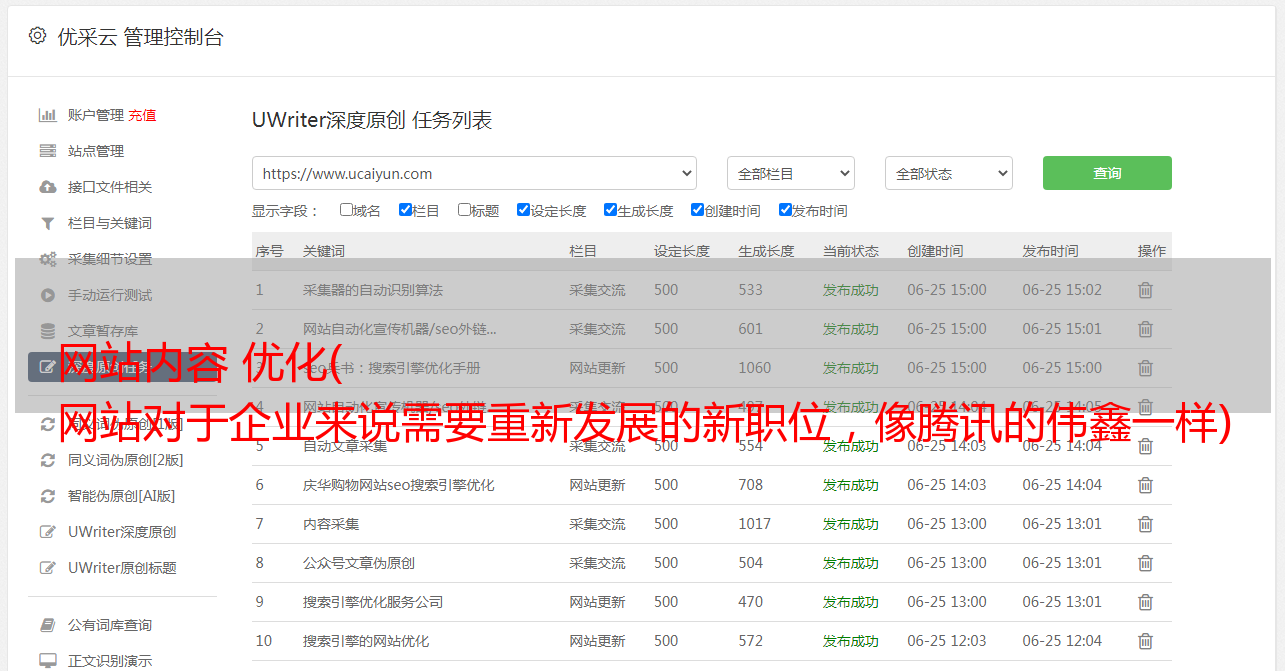Open 同义词伪原创[2版] menu item
The height and width of the screenshot is (671, 1285).
(x=126, y=460)
